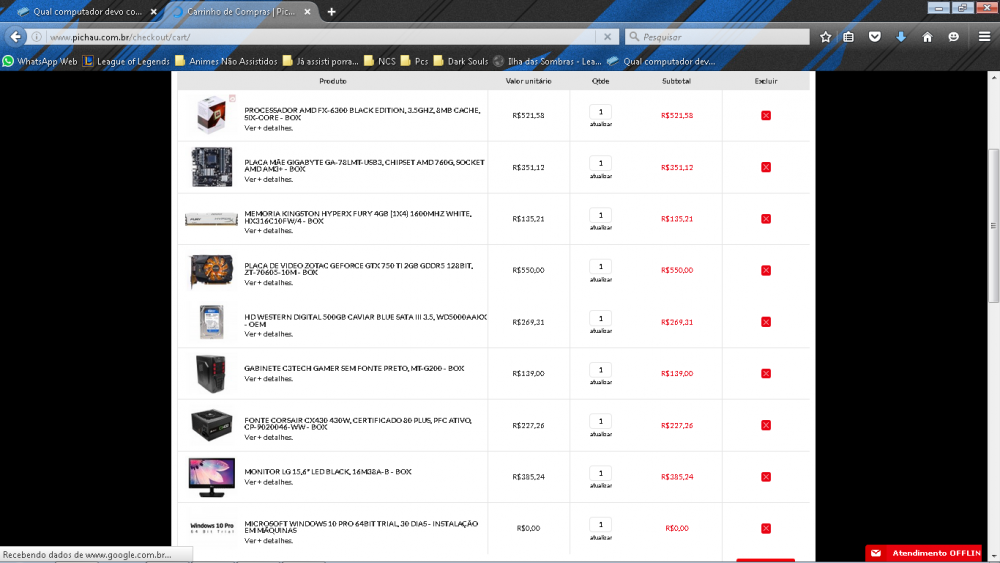This screenshot has height=563, width=1000.
Task: Remove the AMD FX-6300 processor from cart
Action: (766, 116)
